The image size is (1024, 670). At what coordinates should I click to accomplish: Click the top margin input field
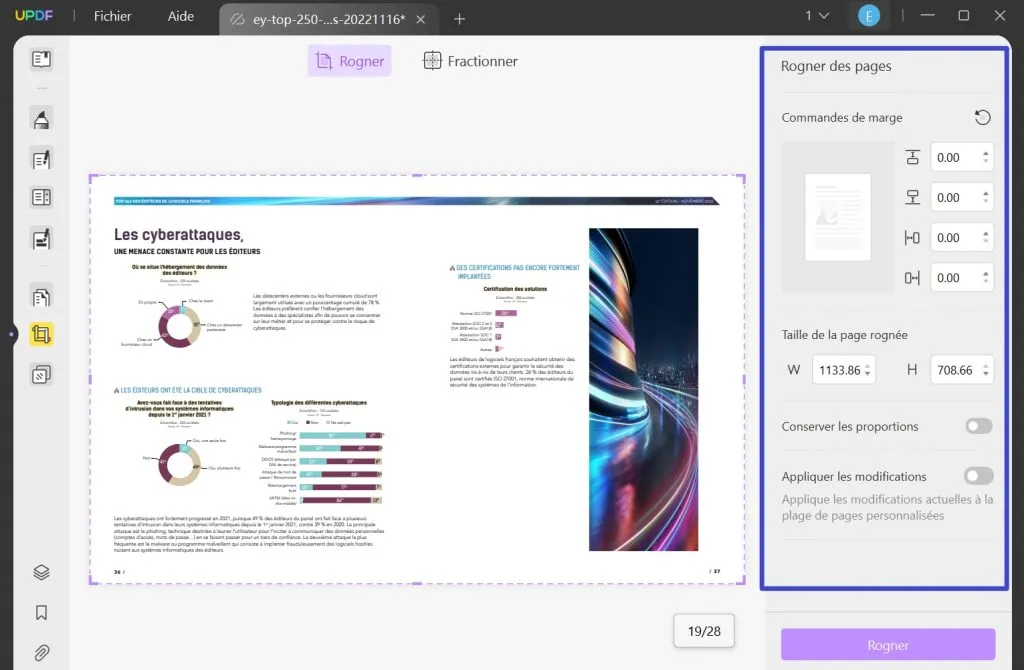[962, 157]
